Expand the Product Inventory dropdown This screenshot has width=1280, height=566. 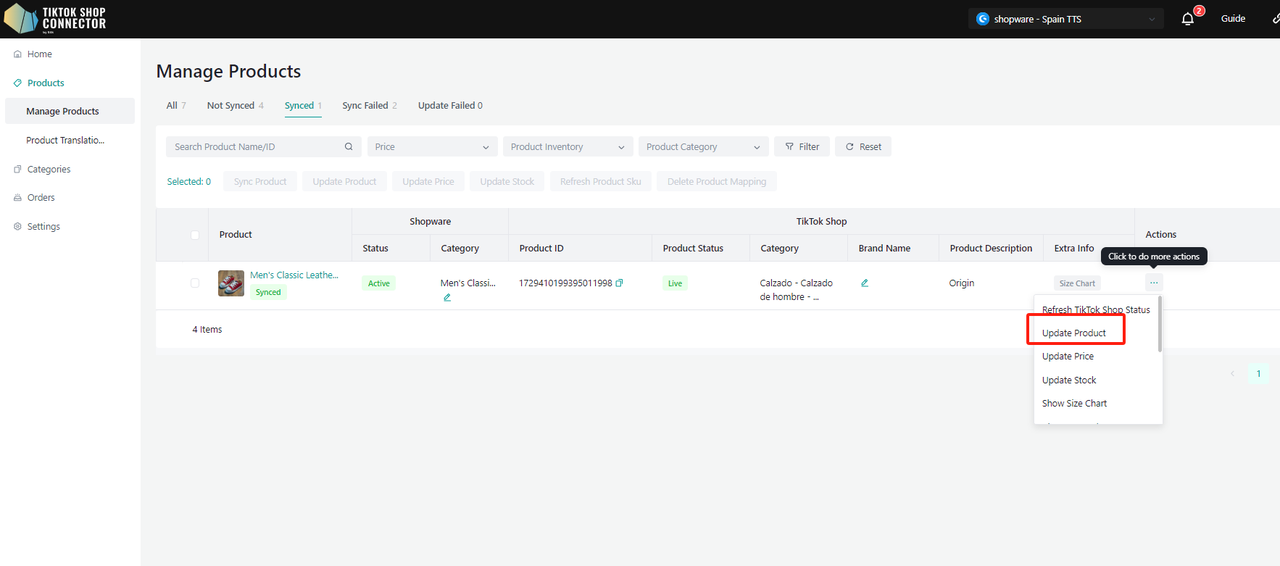click(568, 147)
